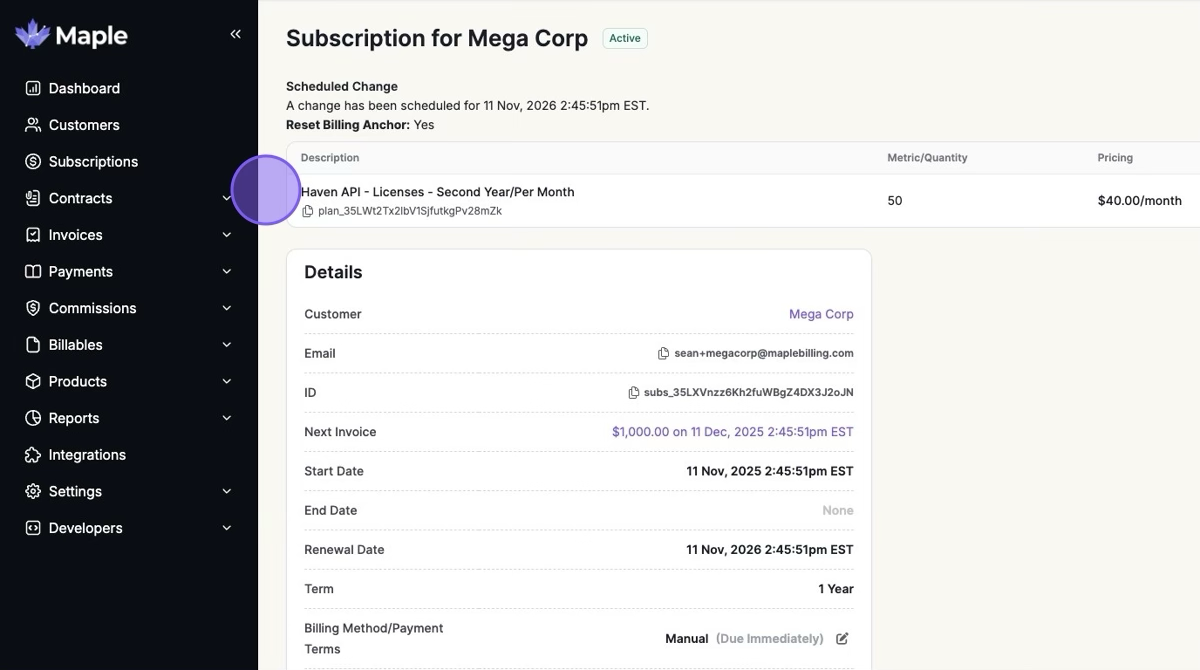
Task: Collapse the sidebar with the double-chevron icon
Action: (x=235, y=34)
